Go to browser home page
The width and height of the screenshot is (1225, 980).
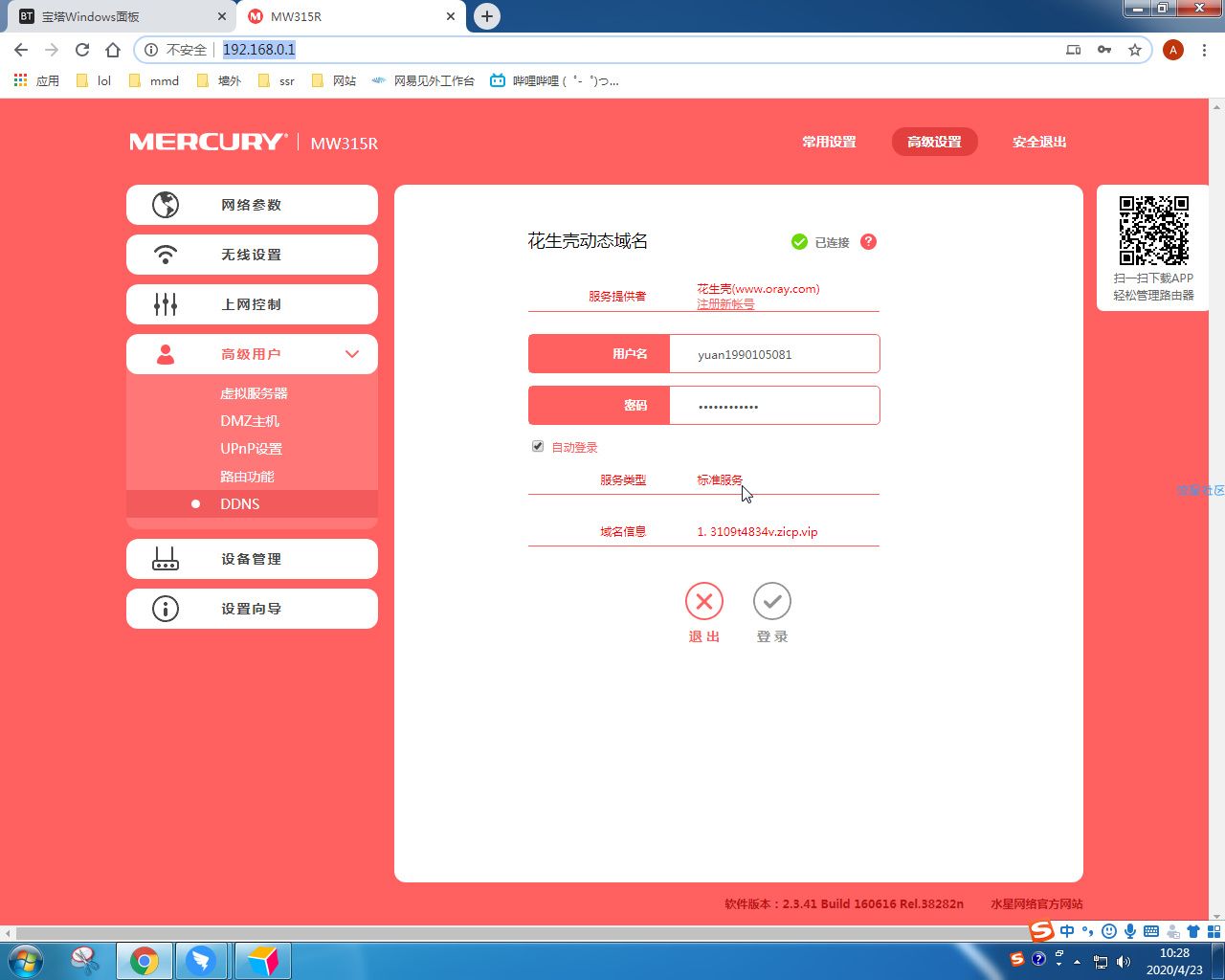tap(113, 50)
